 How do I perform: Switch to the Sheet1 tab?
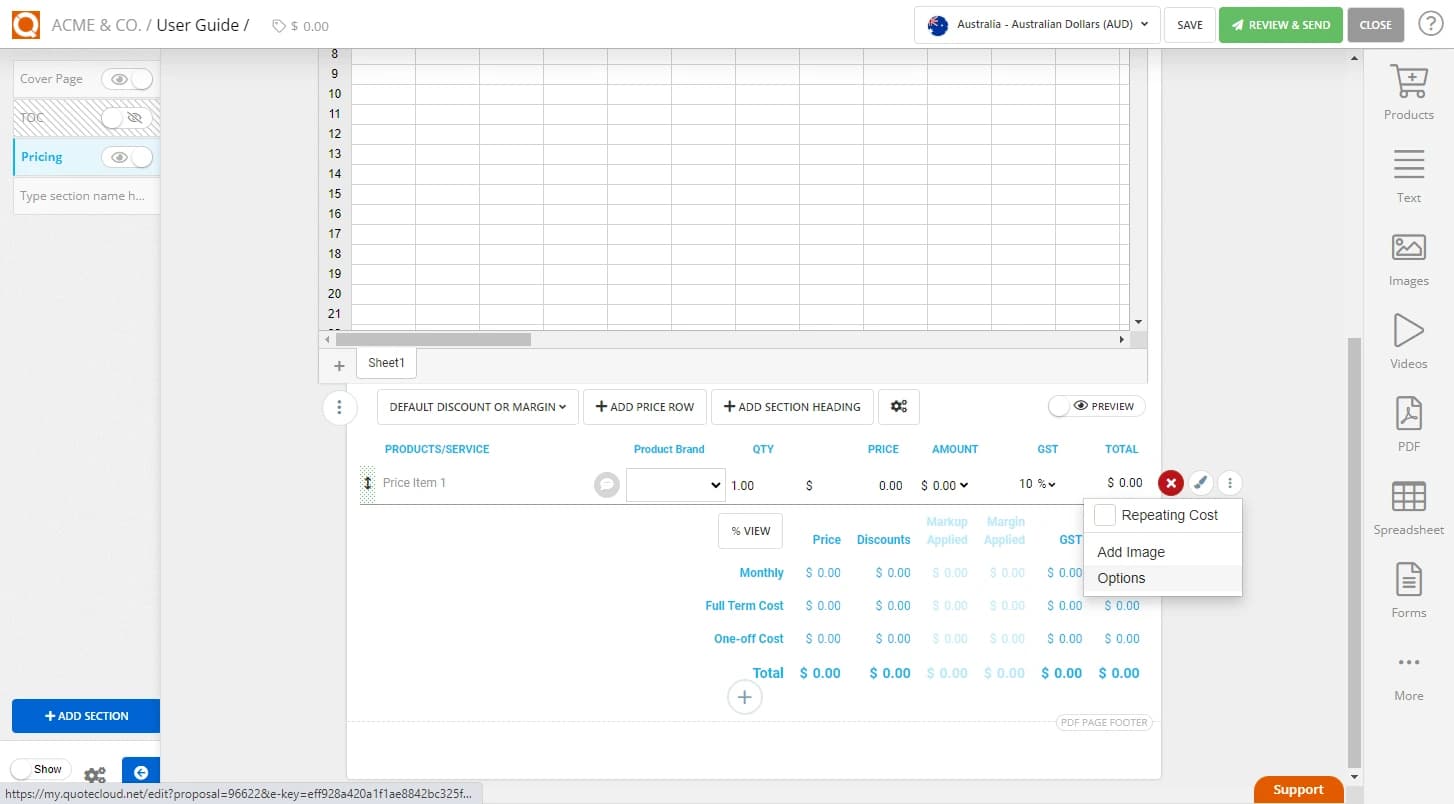[x=386, y=363]
